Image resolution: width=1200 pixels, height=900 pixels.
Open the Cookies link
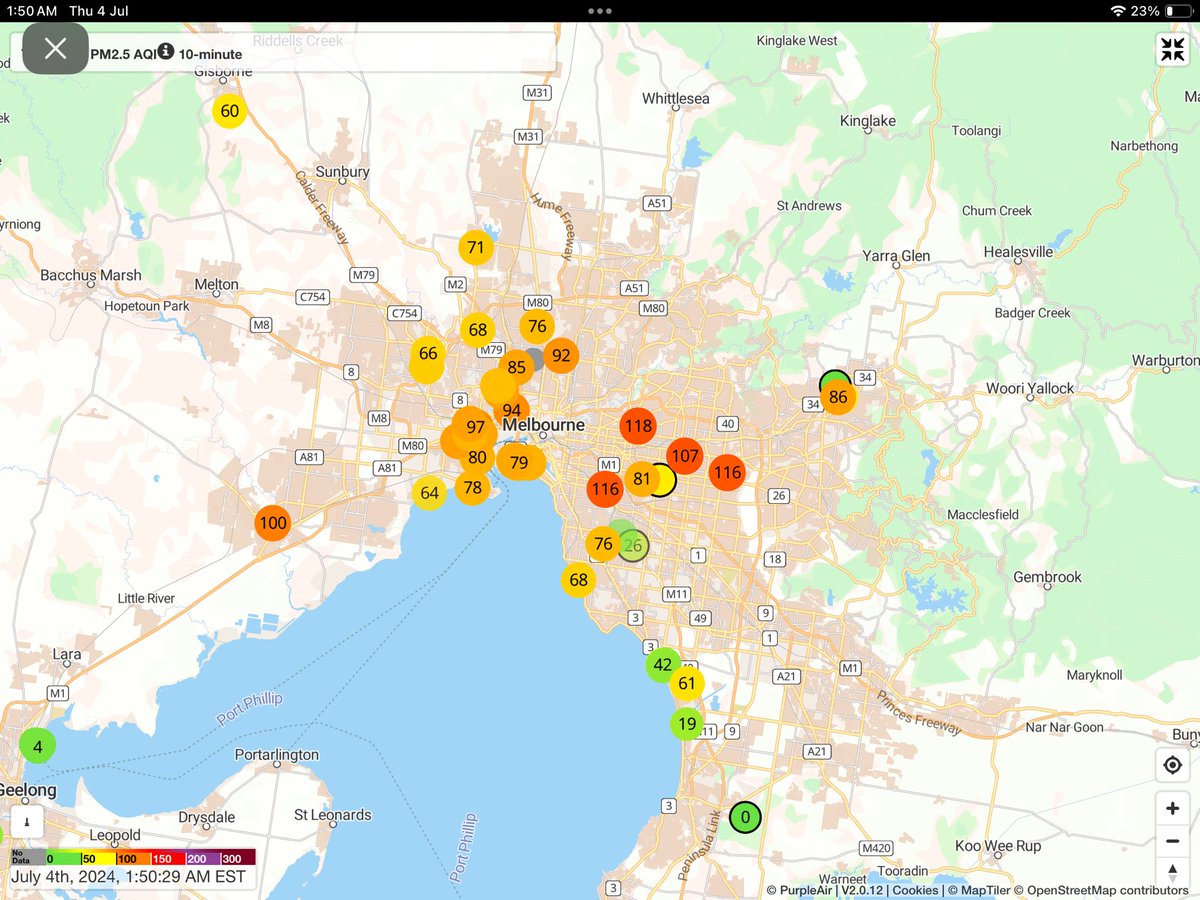coord(915,890)
